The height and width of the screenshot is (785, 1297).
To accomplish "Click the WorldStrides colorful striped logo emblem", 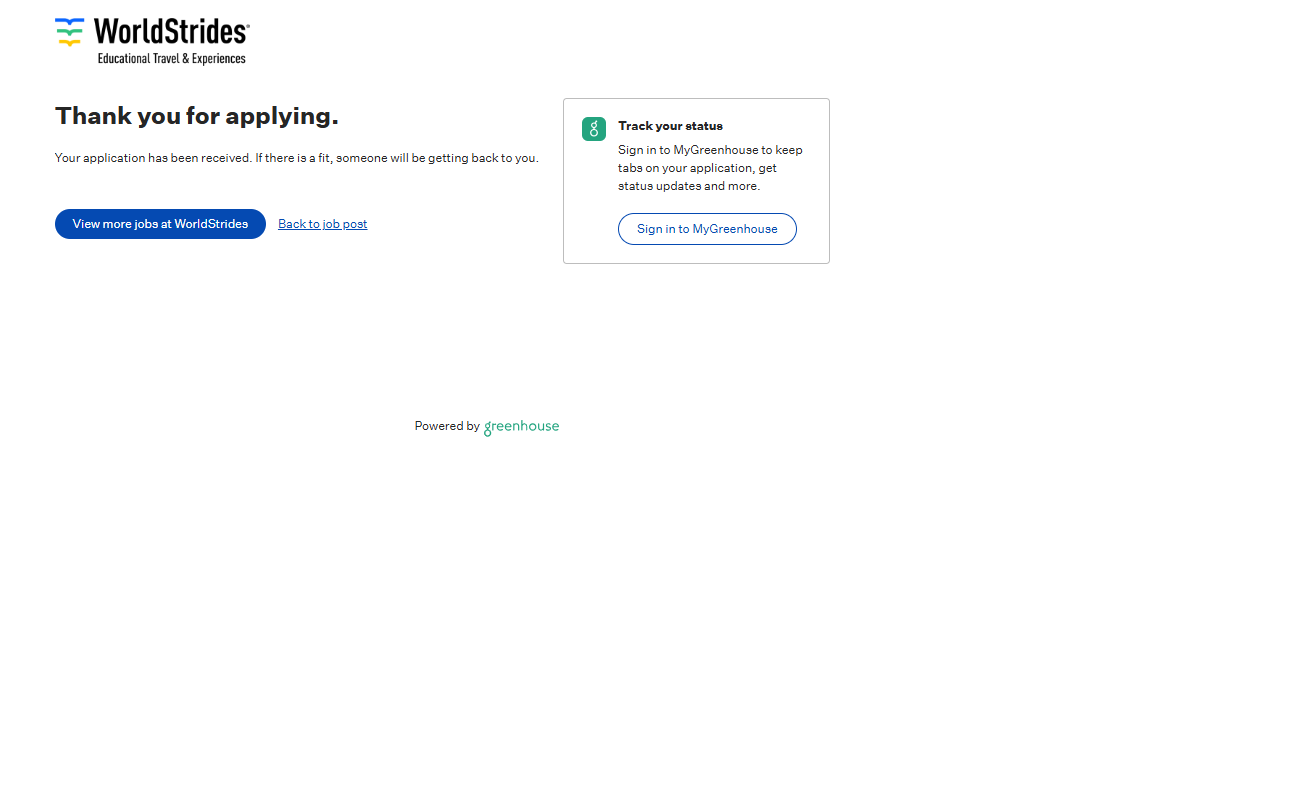I will point(69,32).
